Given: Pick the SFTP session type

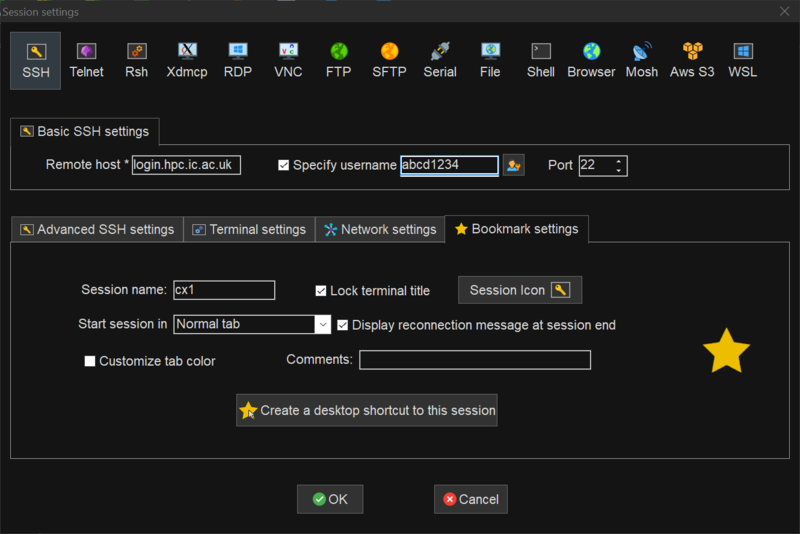Looking at the screenshot, I should tap(389, 61).
